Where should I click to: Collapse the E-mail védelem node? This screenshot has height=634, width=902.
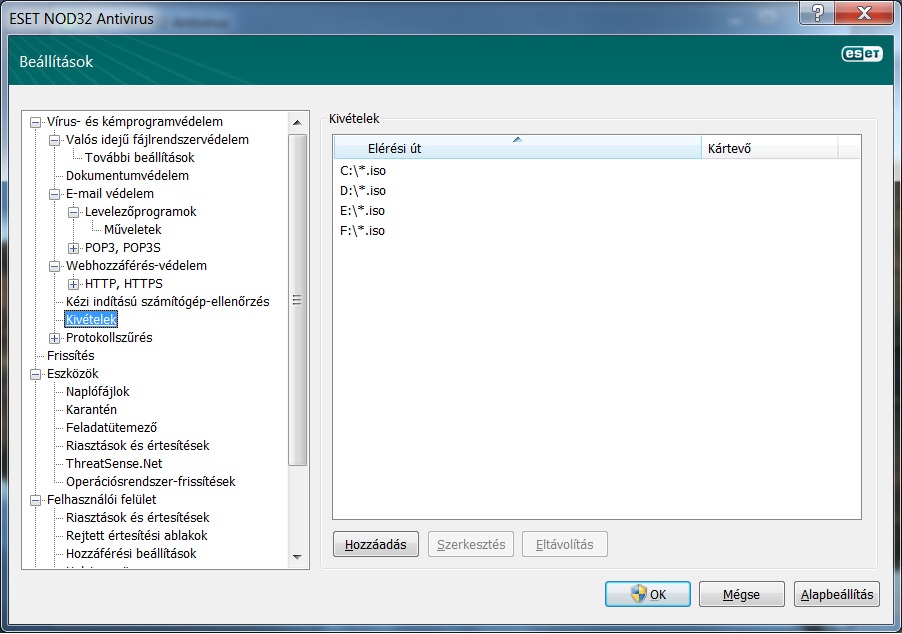pyautogui.click(x=55, y=194)
